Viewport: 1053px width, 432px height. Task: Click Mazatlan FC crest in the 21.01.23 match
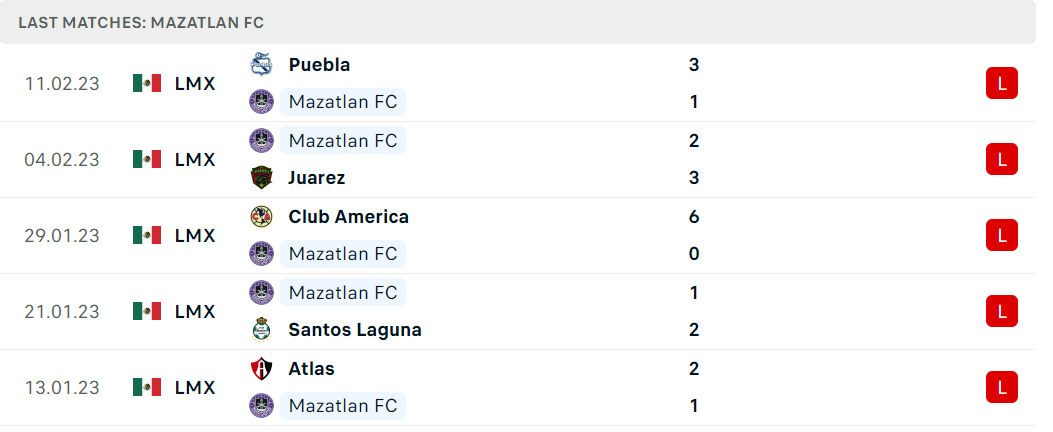point(261,292)
